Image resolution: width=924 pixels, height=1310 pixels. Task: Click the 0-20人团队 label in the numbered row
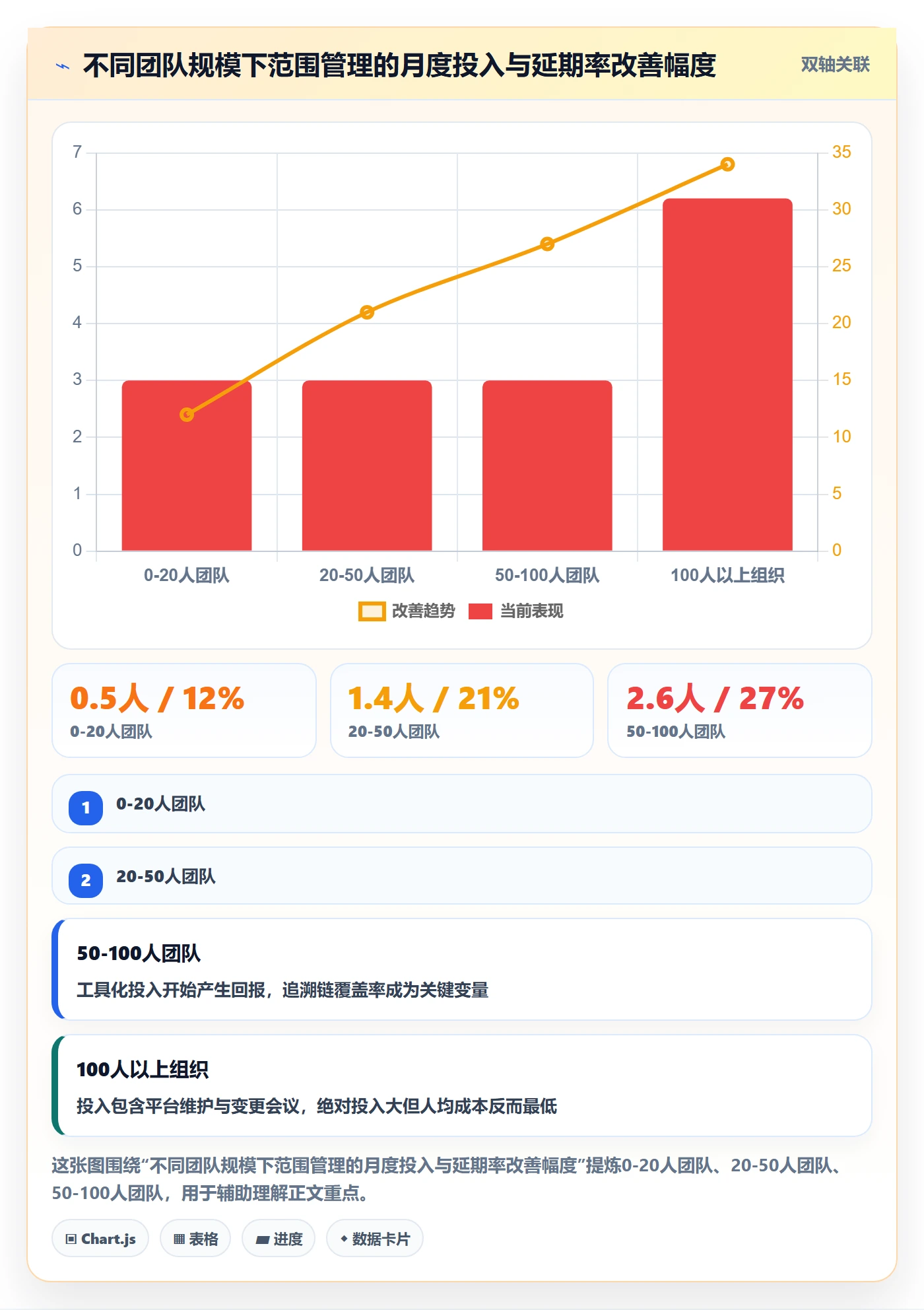160,804
